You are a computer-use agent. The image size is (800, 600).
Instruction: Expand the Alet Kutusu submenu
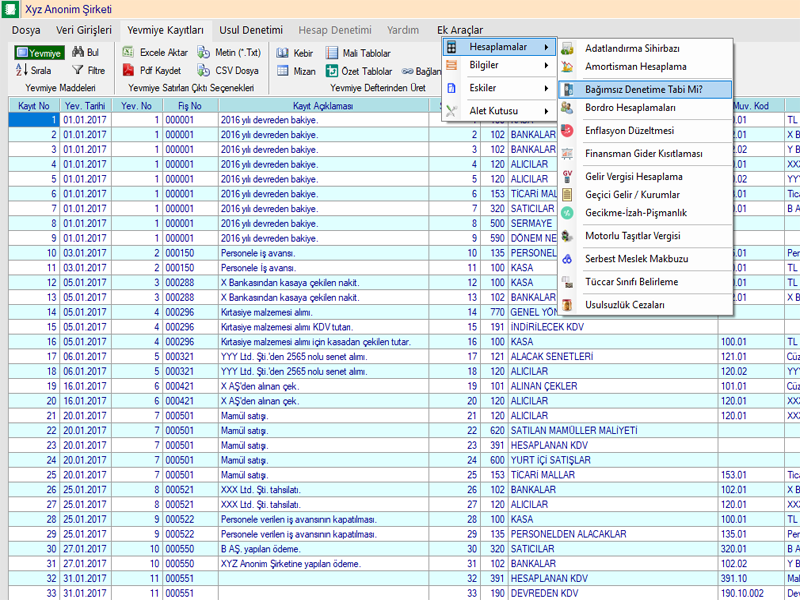(498, 110)
